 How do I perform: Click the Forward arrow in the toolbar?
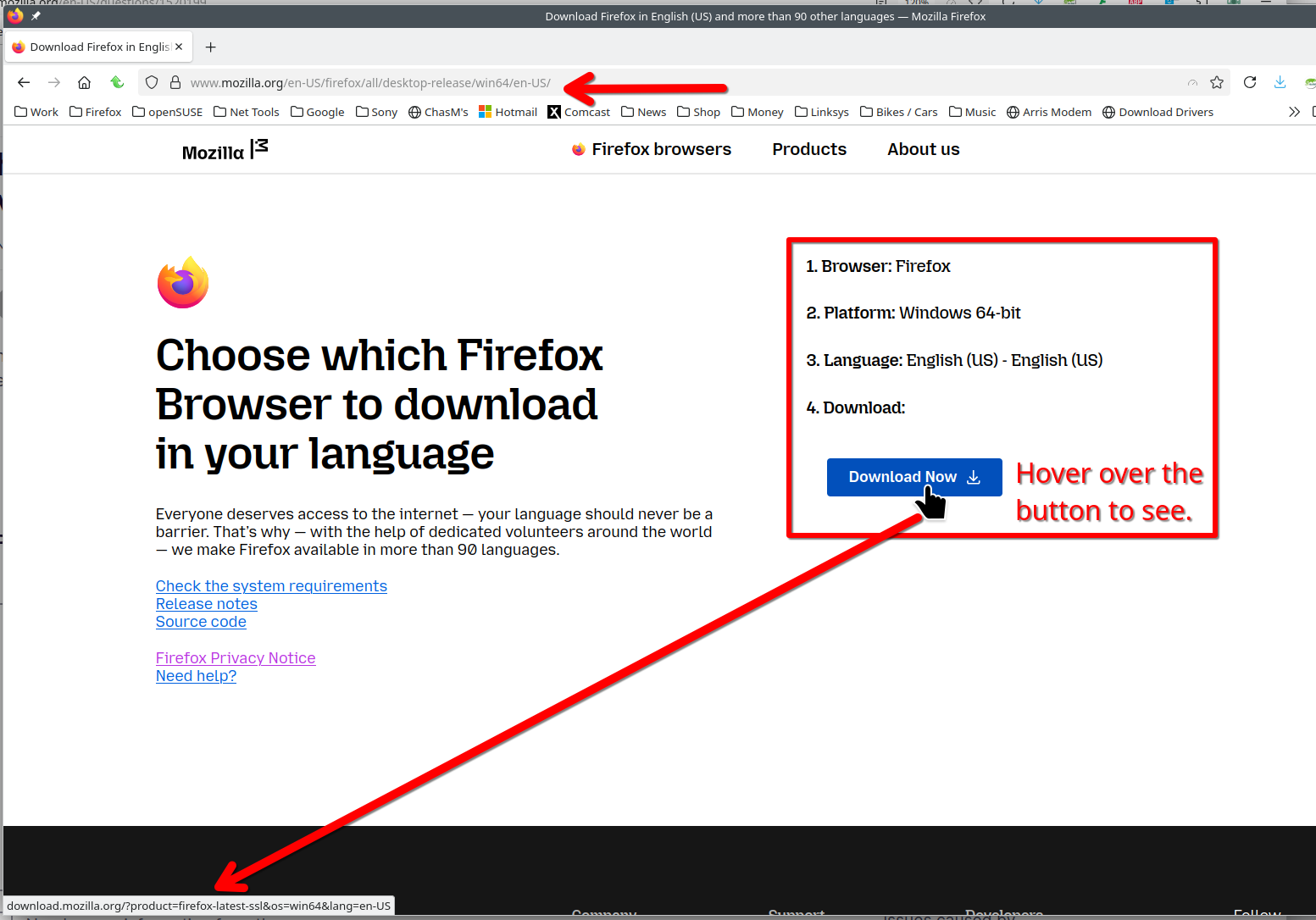(54, 82)
